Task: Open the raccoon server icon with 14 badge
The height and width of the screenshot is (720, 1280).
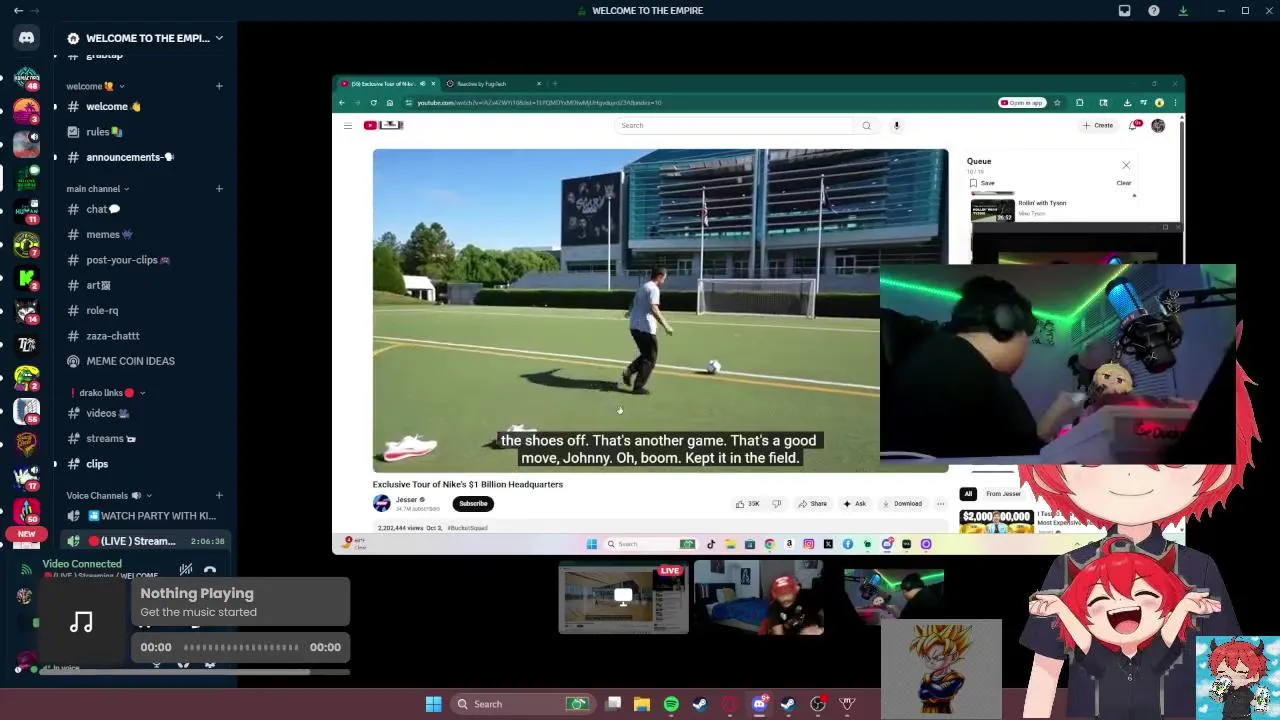Action: [x=27, y=311]
